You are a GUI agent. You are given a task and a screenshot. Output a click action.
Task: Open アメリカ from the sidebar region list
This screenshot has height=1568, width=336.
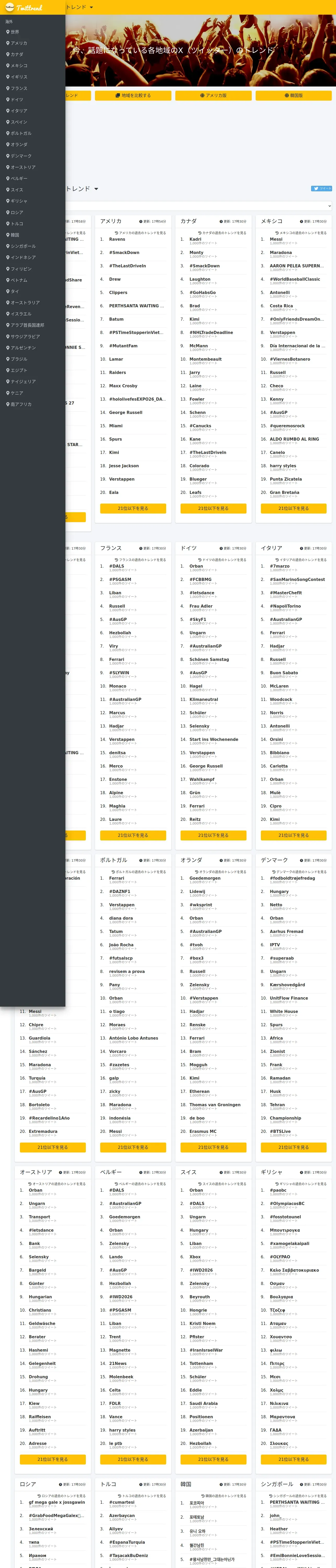click(x=16, y=43)
